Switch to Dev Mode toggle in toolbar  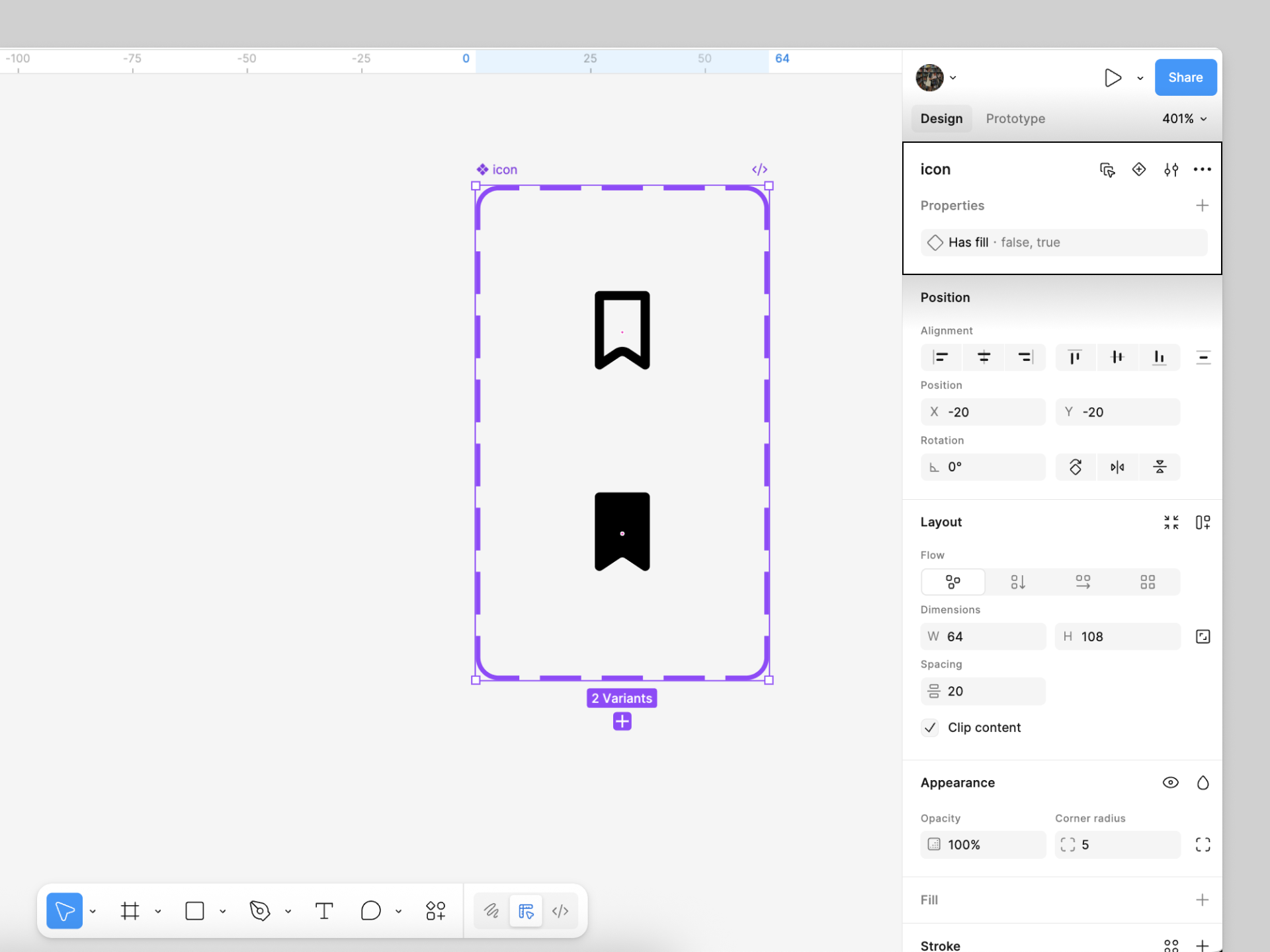[x=560, y=911]
